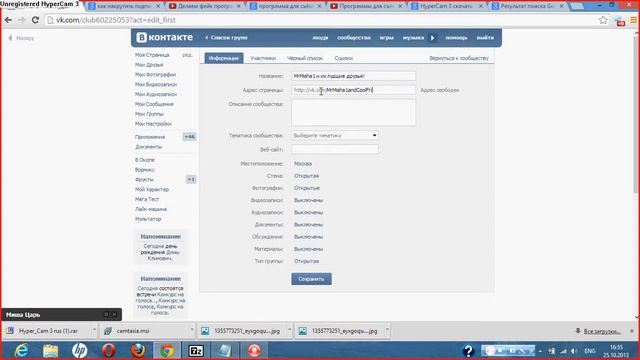
Task: Show hidden tray icons arrow
Action: [540, 351]
